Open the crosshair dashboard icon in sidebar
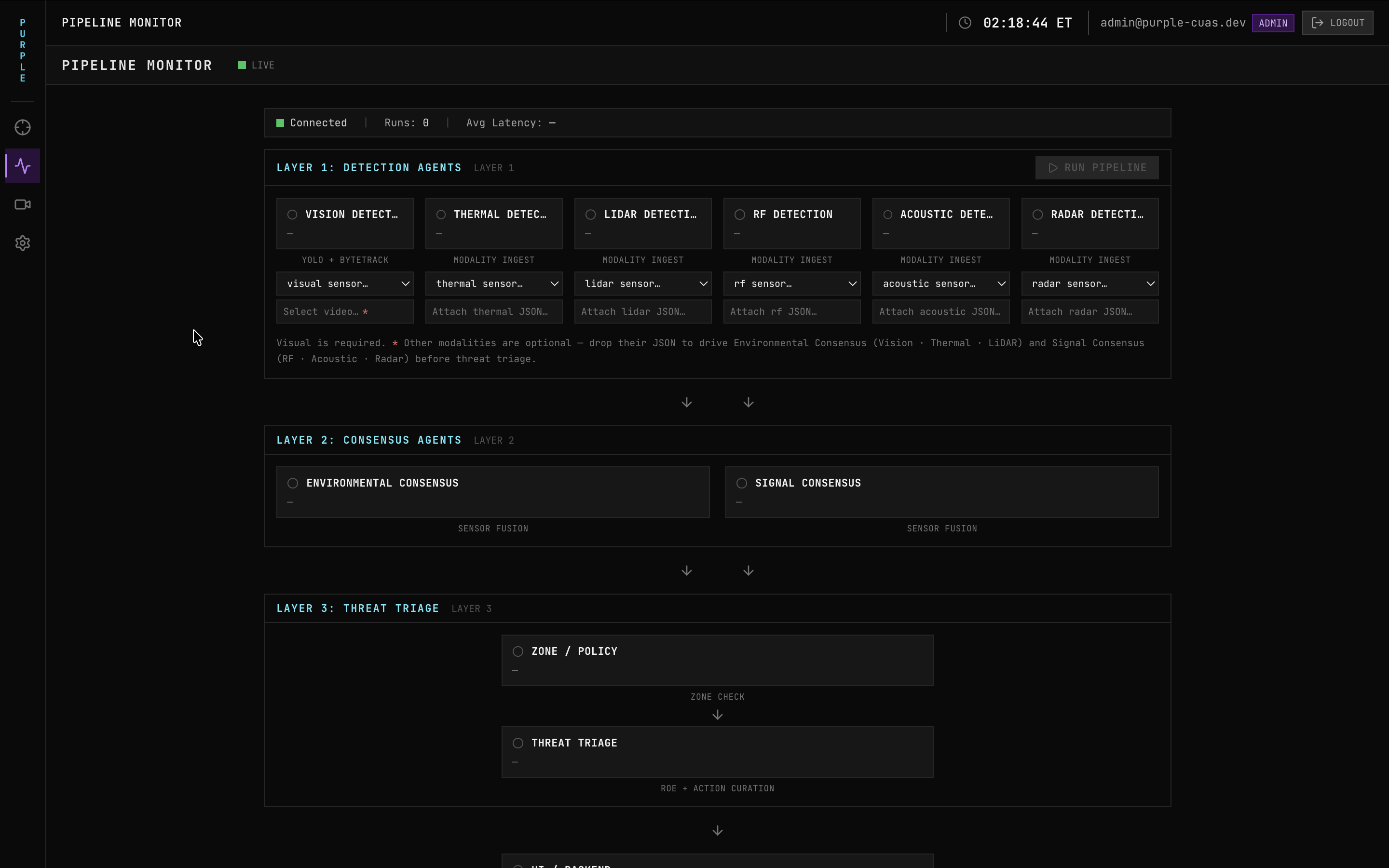The height and width of the screenshot is (868, 1389). coord(22,127)
